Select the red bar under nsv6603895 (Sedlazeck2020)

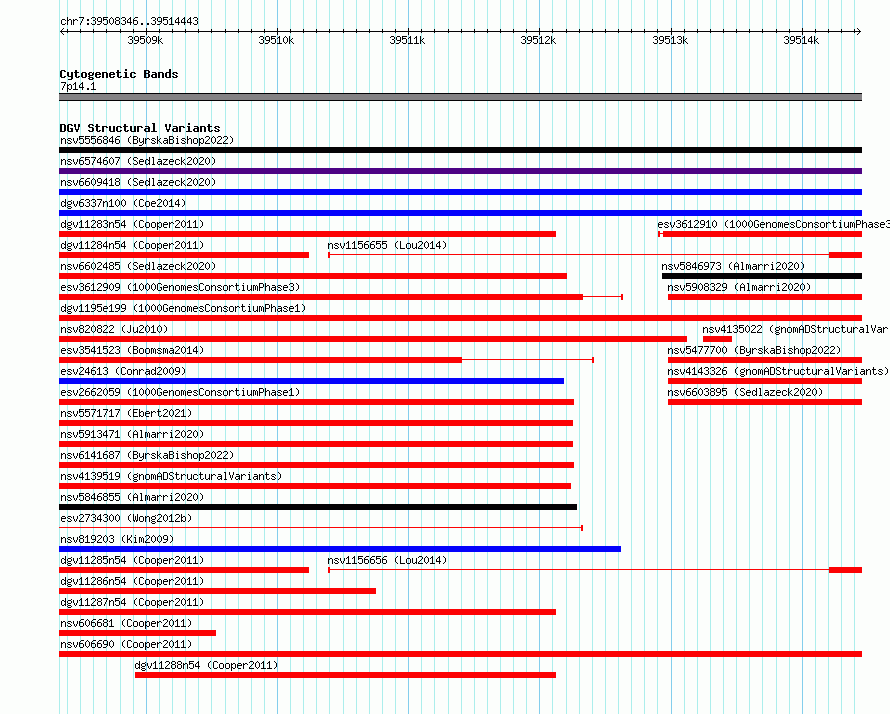[x=765, y=402]
